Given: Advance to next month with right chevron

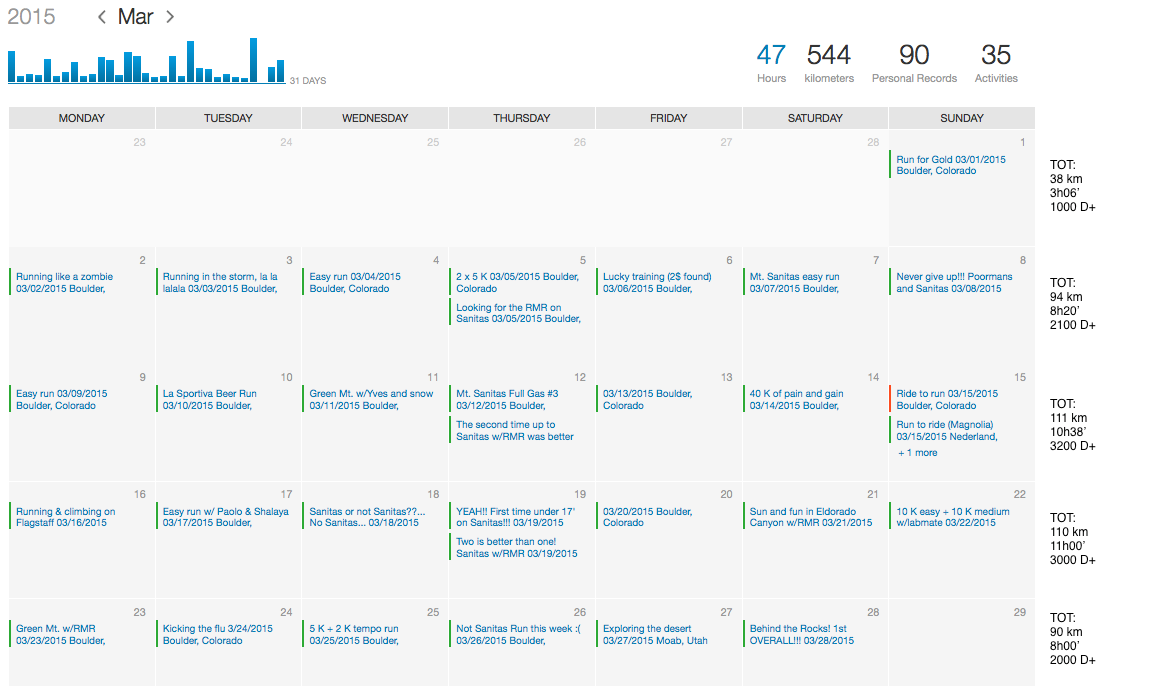Looking at the screenshot, I should coord(170,17).
